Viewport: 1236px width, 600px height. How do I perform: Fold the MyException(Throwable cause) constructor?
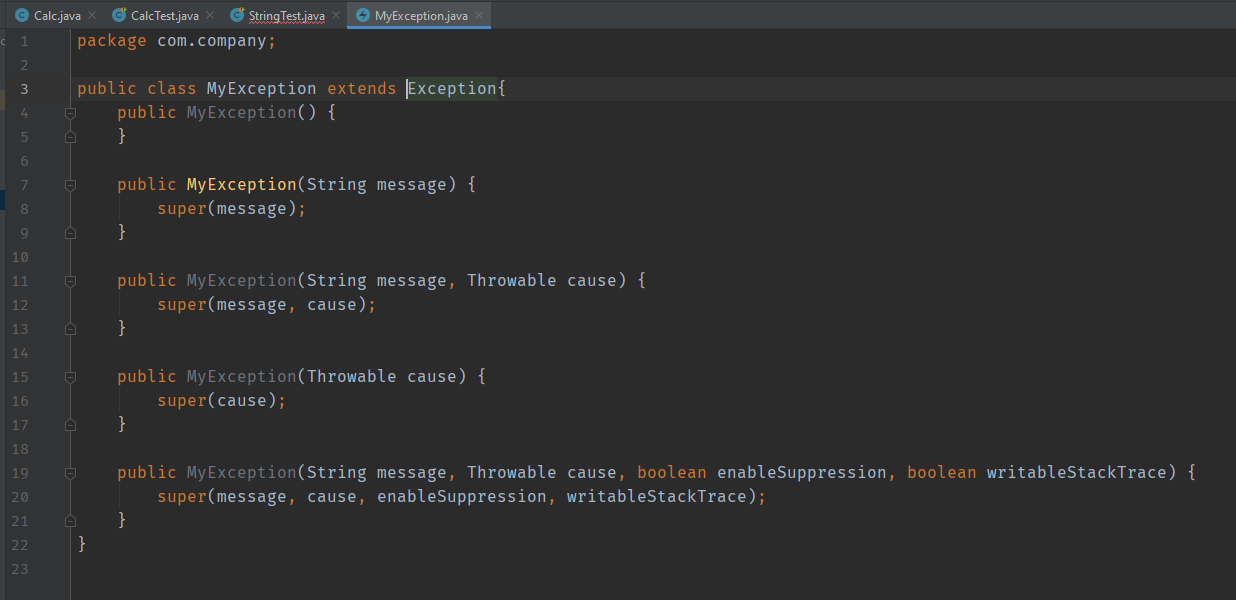tap(70, 377)
